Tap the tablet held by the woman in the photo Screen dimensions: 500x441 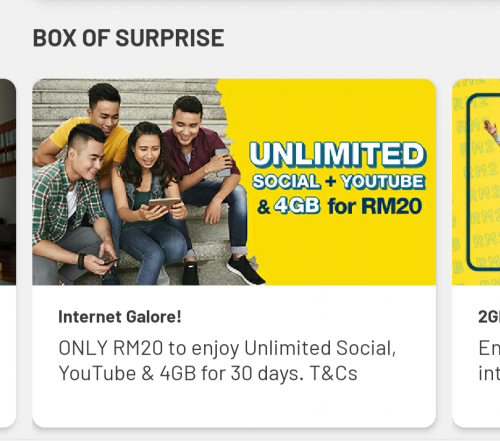164,204
